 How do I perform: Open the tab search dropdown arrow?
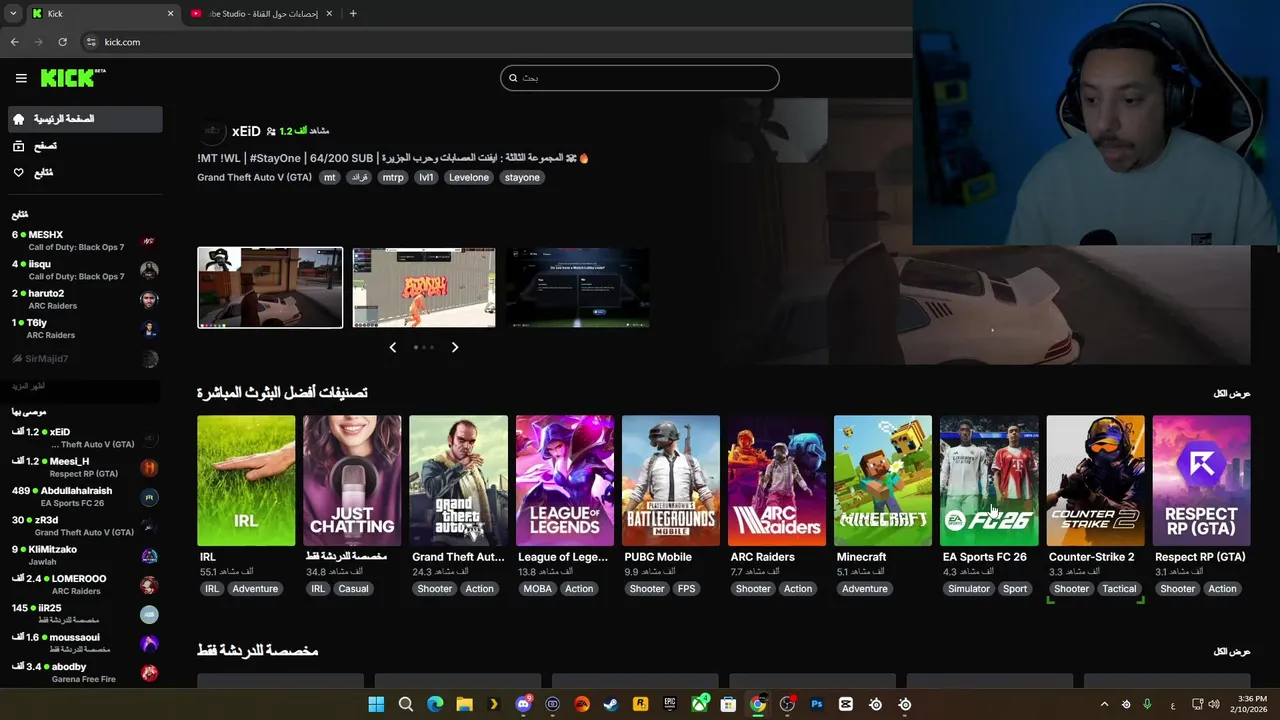tap(13, 14)
